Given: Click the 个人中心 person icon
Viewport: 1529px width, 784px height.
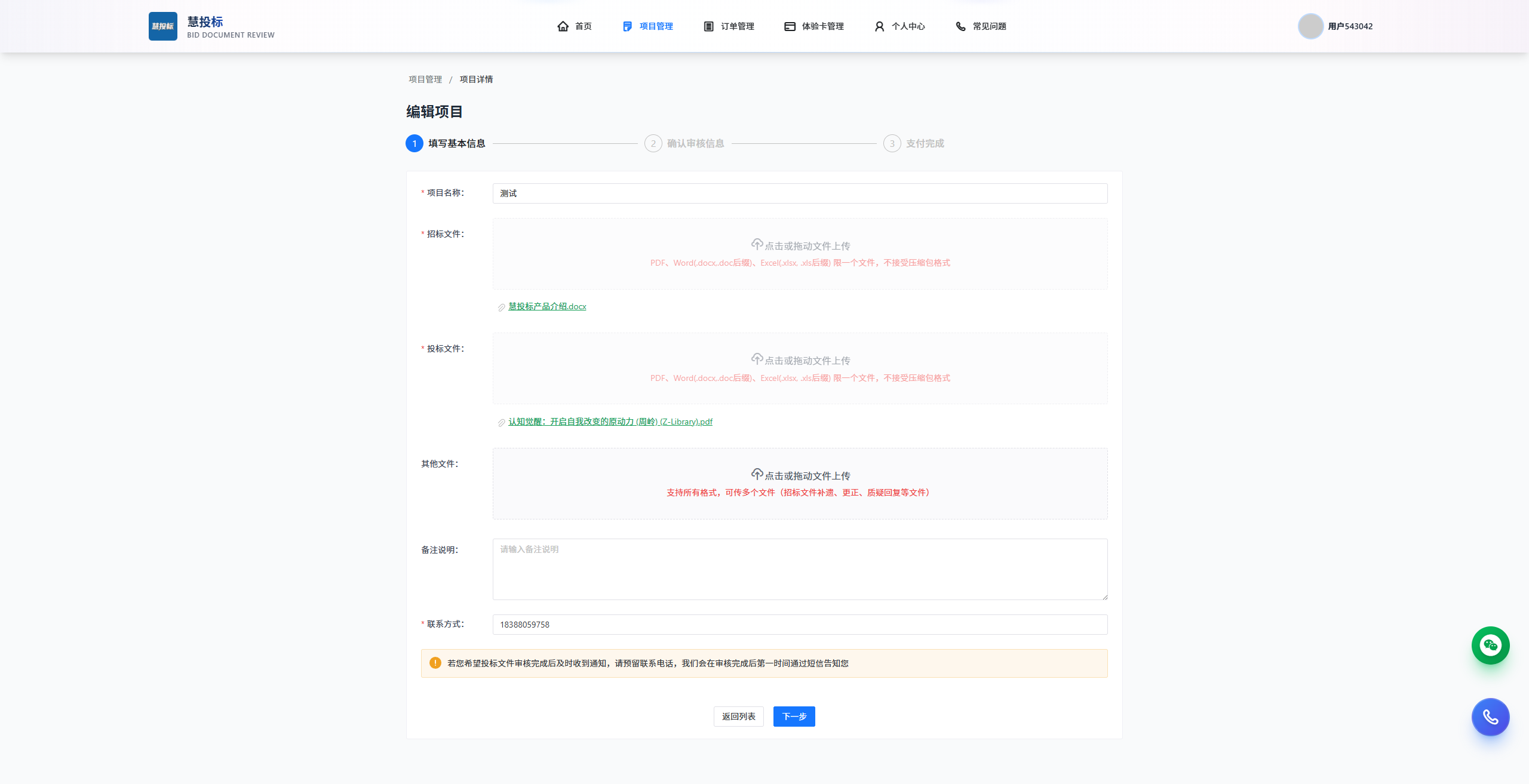Looking at the screenshot, I should pos(879,26).
